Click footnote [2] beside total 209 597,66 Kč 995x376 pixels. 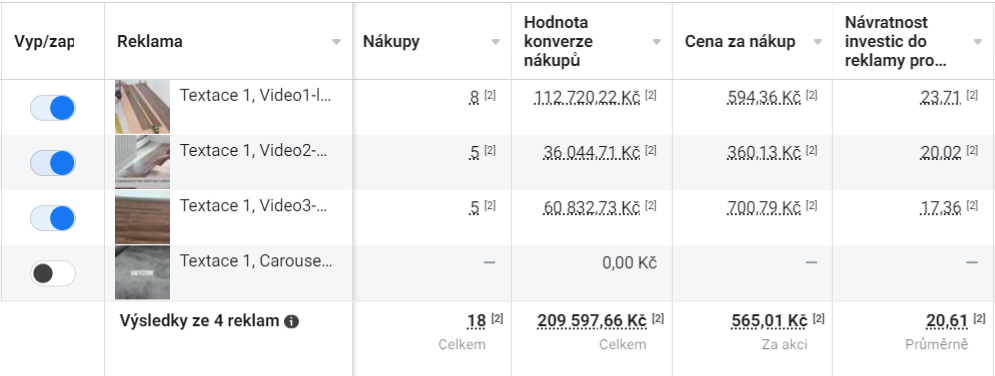click(x=658, y=318)
